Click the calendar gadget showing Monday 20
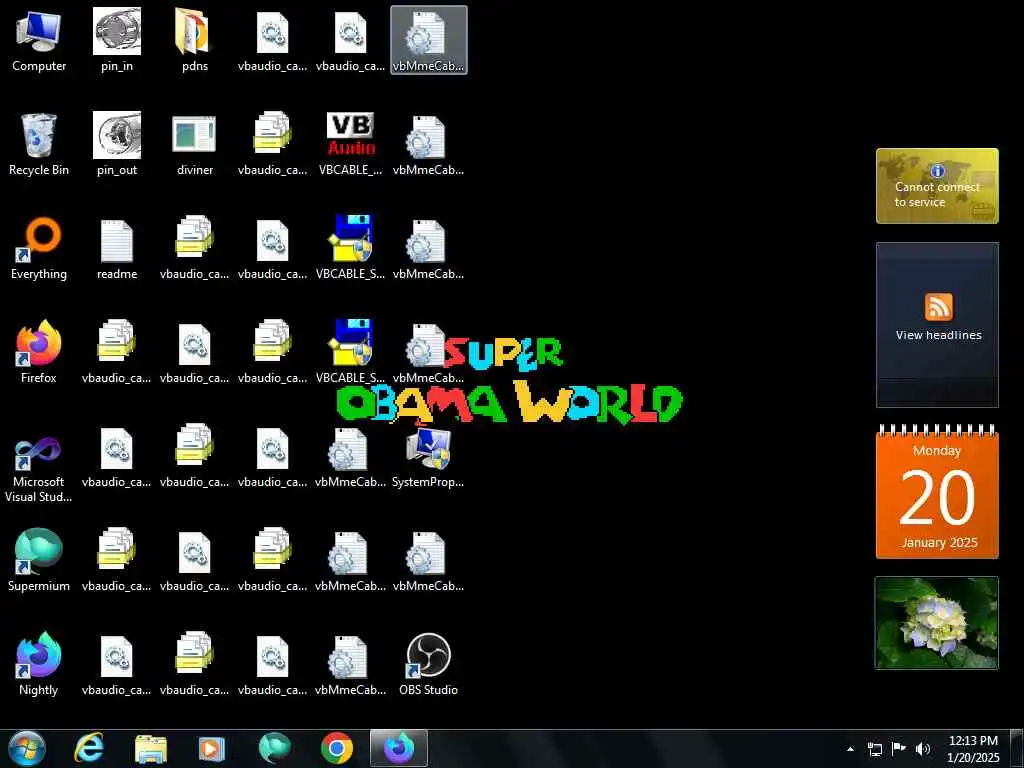1024x768 pixels. (x=937, y=491)
